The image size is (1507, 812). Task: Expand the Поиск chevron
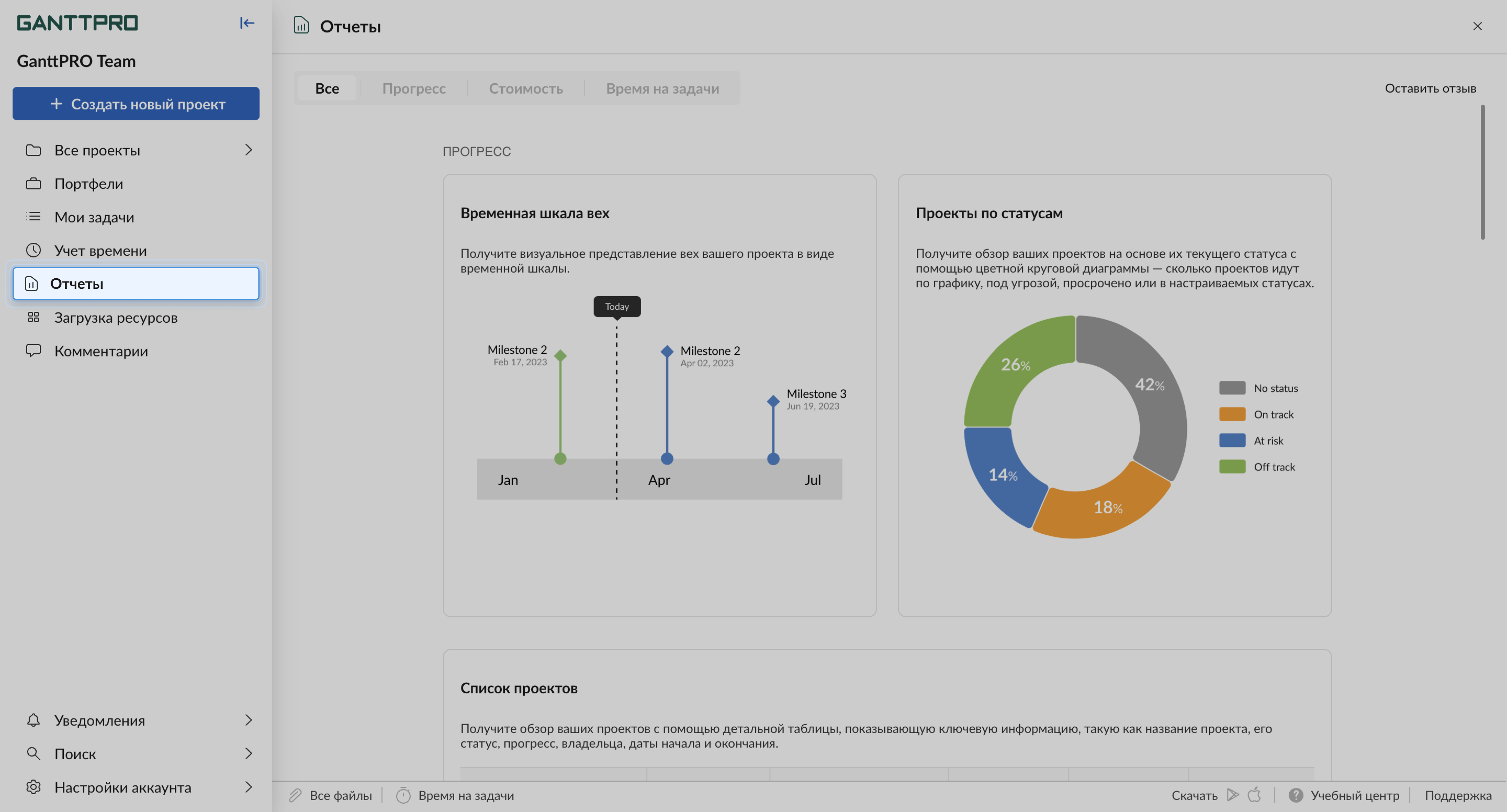248,753
